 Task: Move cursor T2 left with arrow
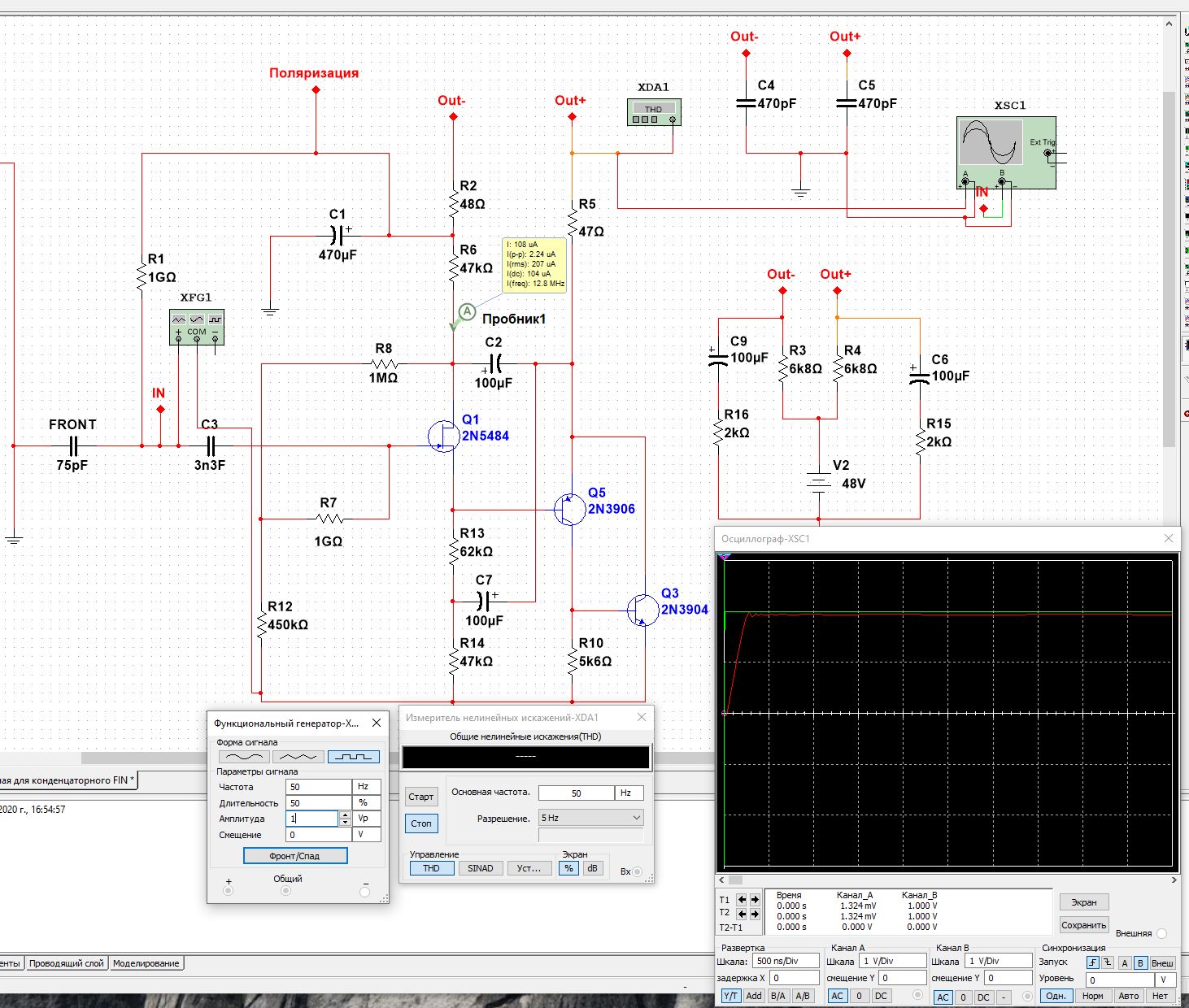pyautogui.click(x=742, y=914)
